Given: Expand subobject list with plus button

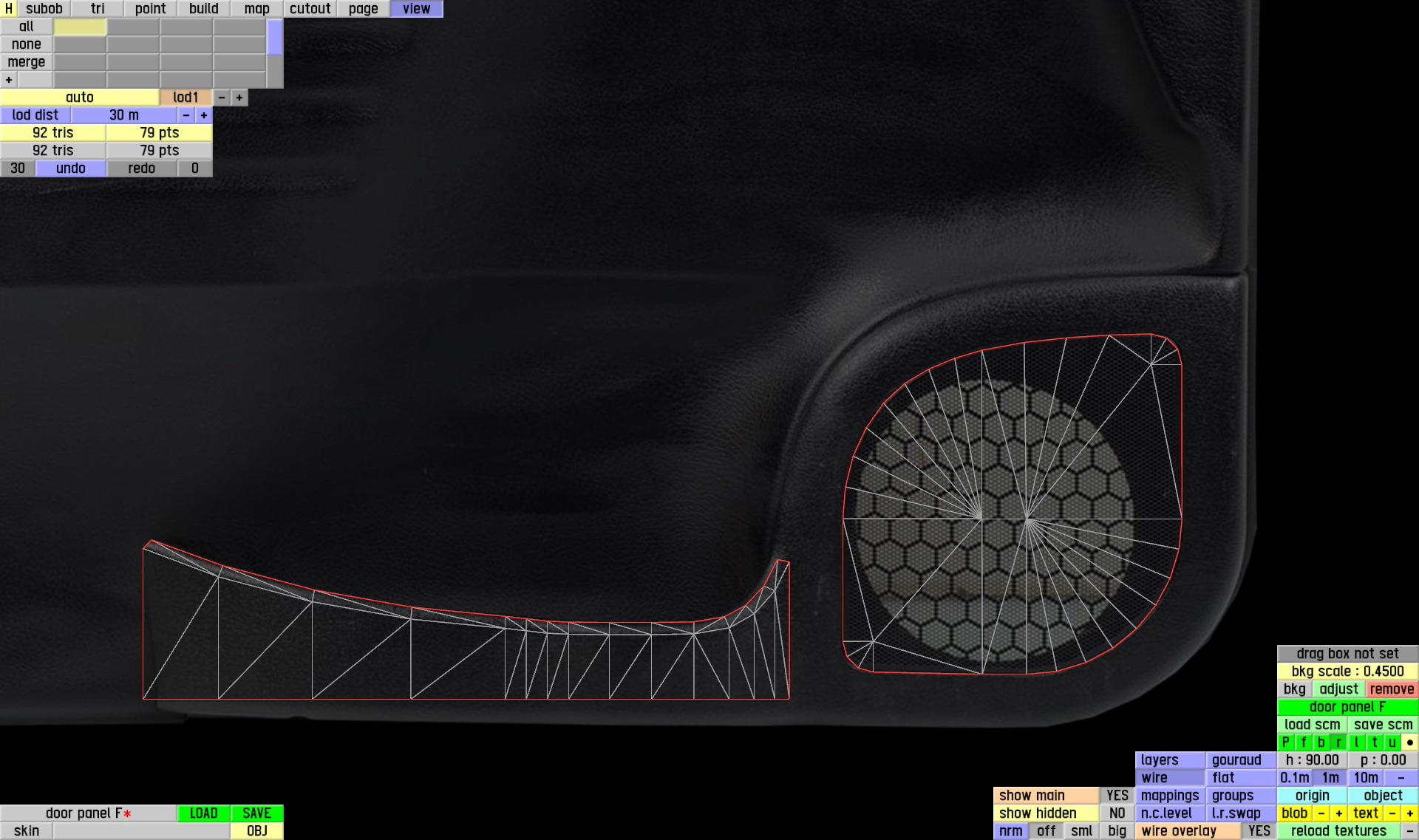Looking at the screenshot, I should (x=9, y=80).
